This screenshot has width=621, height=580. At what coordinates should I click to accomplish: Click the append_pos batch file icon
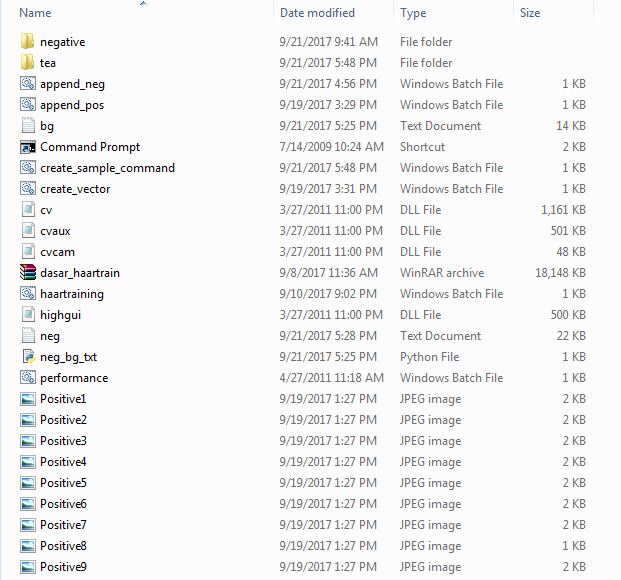28,104
